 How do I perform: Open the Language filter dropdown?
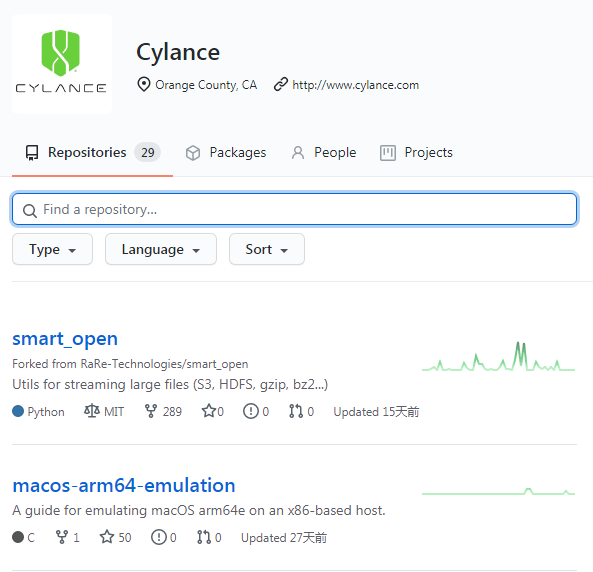pyautogui.click(x=161, y=249)
